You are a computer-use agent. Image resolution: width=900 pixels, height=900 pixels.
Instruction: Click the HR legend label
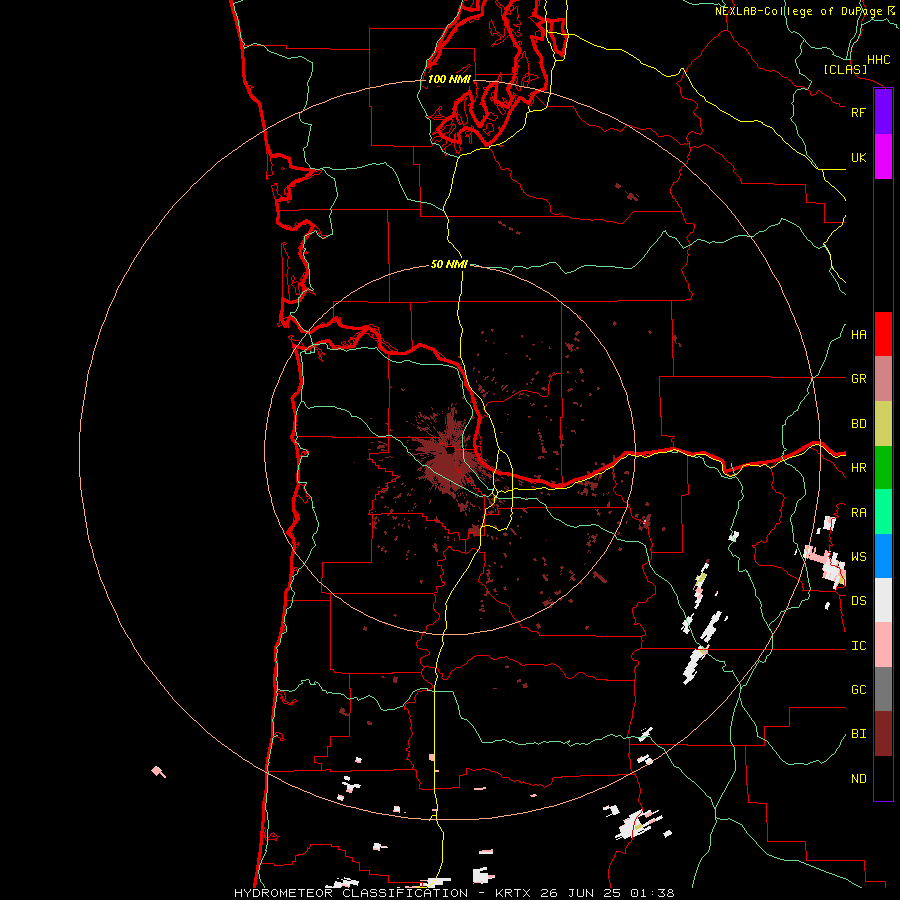pos(858,468)
